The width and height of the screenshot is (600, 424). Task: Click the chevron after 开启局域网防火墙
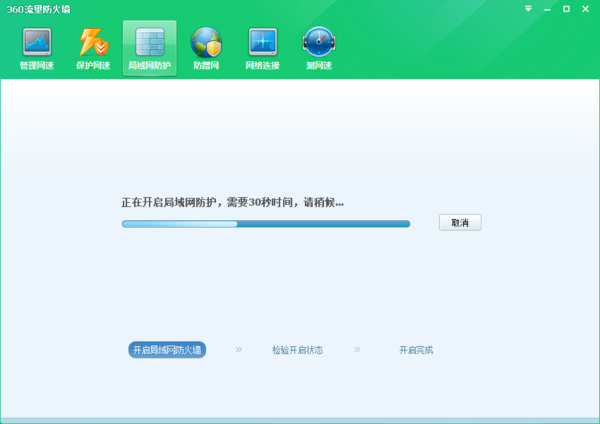pyautogui.click(x=239, y=350)
